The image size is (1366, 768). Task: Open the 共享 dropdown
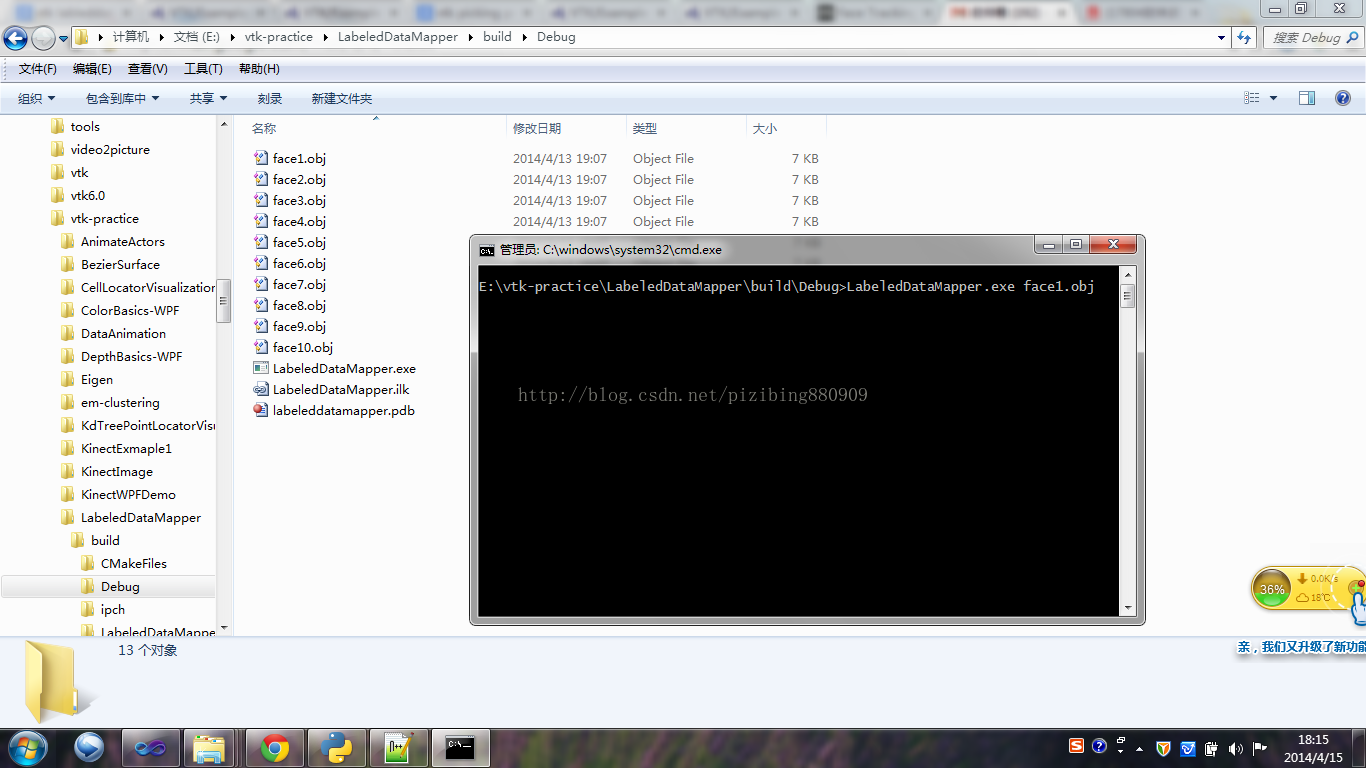click(209, 98)
